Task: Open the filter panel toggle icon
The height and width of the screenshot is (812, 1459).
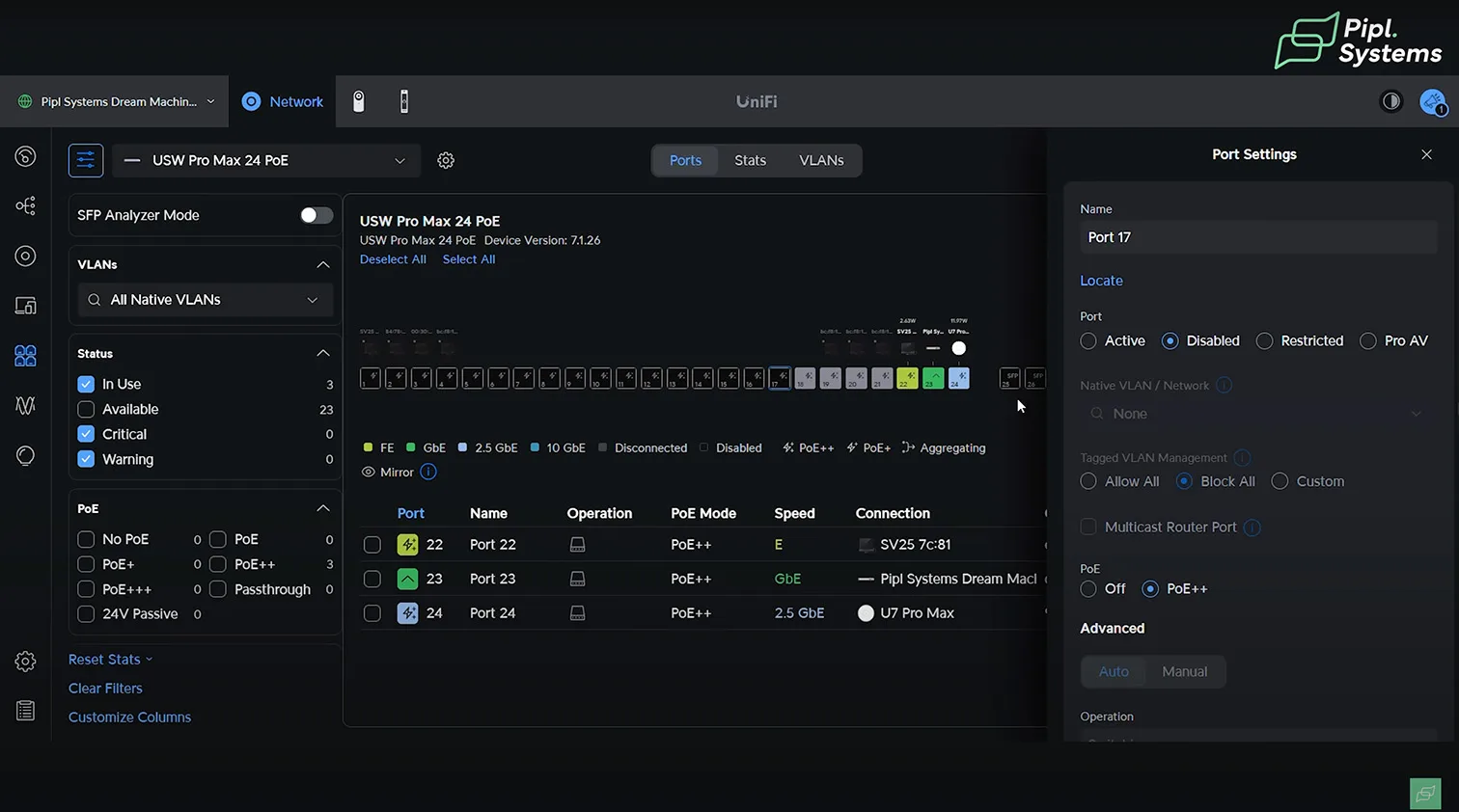Action: [x=86, y=160]
